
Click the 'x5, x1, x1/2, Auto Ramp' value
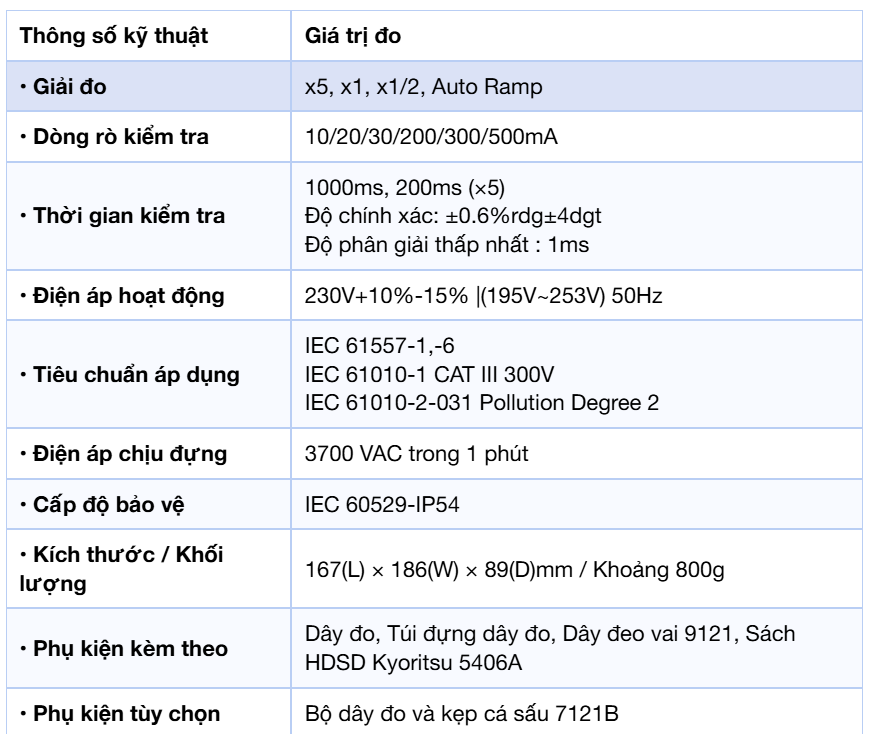pyautogui.click(x=423, y=87)
